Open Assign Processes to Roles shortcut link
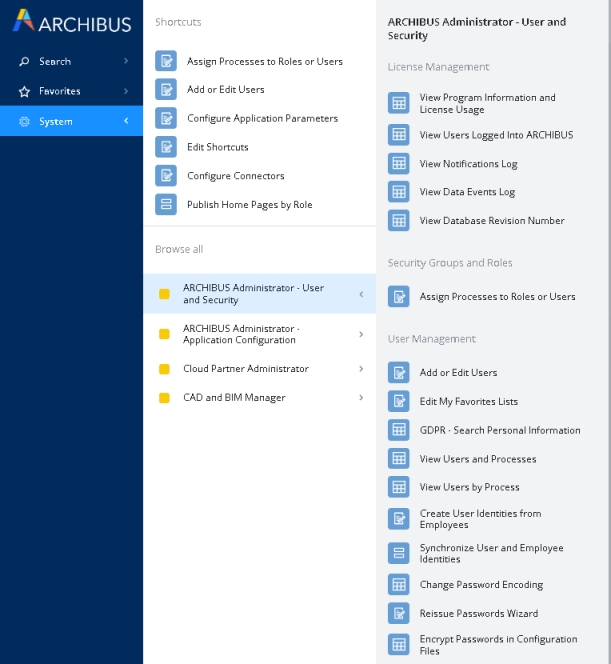The height and width of the screenshot is (664, 611). point(265,61)
